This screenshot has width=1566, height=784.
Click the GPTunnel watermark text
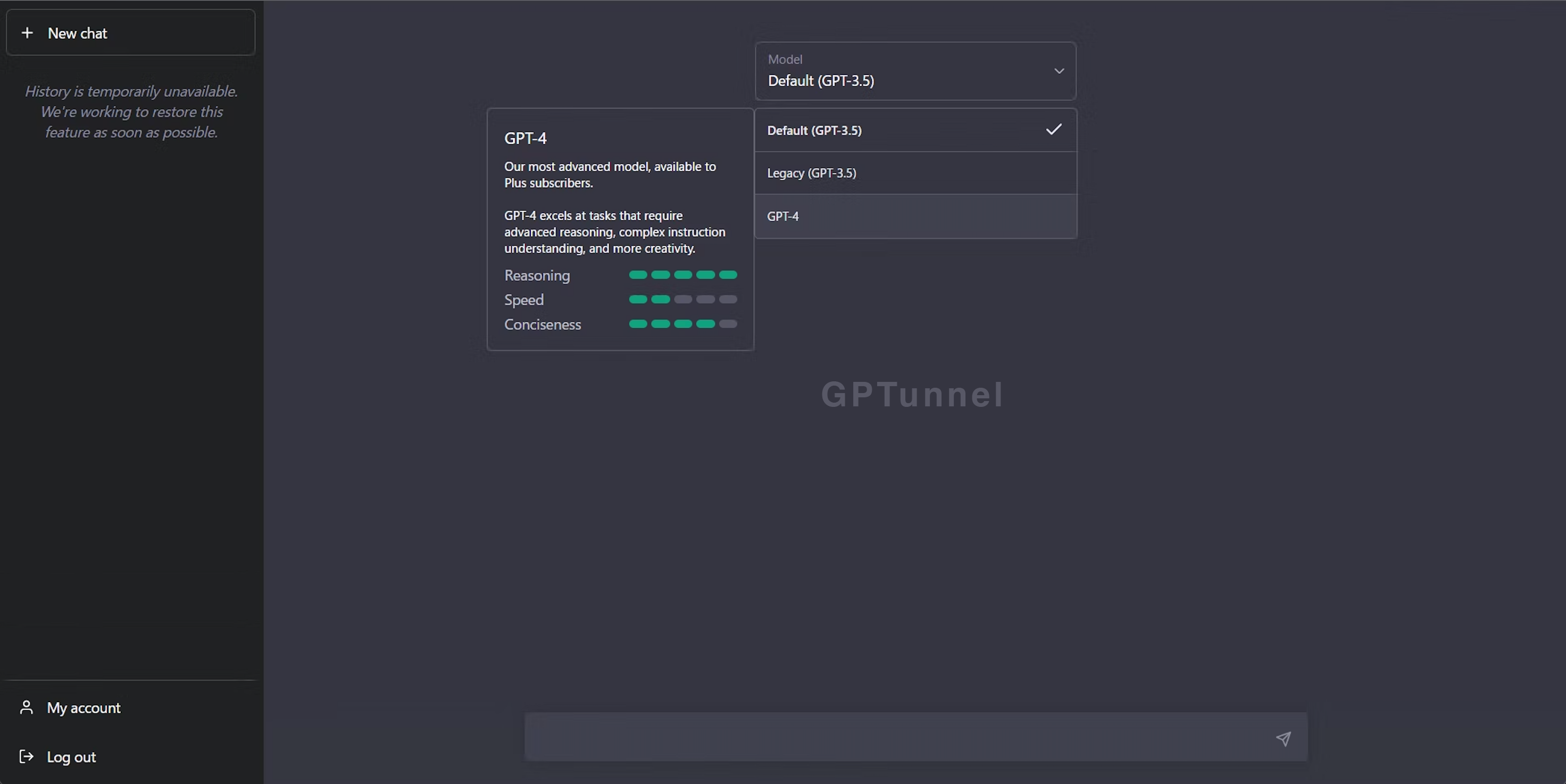[x=912, y=395]
